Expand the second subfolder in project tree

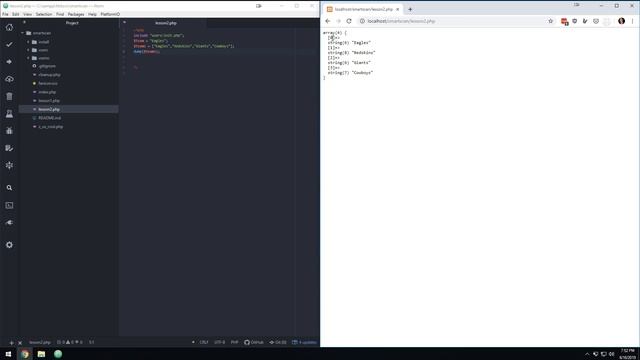click(x=29, y=50)
